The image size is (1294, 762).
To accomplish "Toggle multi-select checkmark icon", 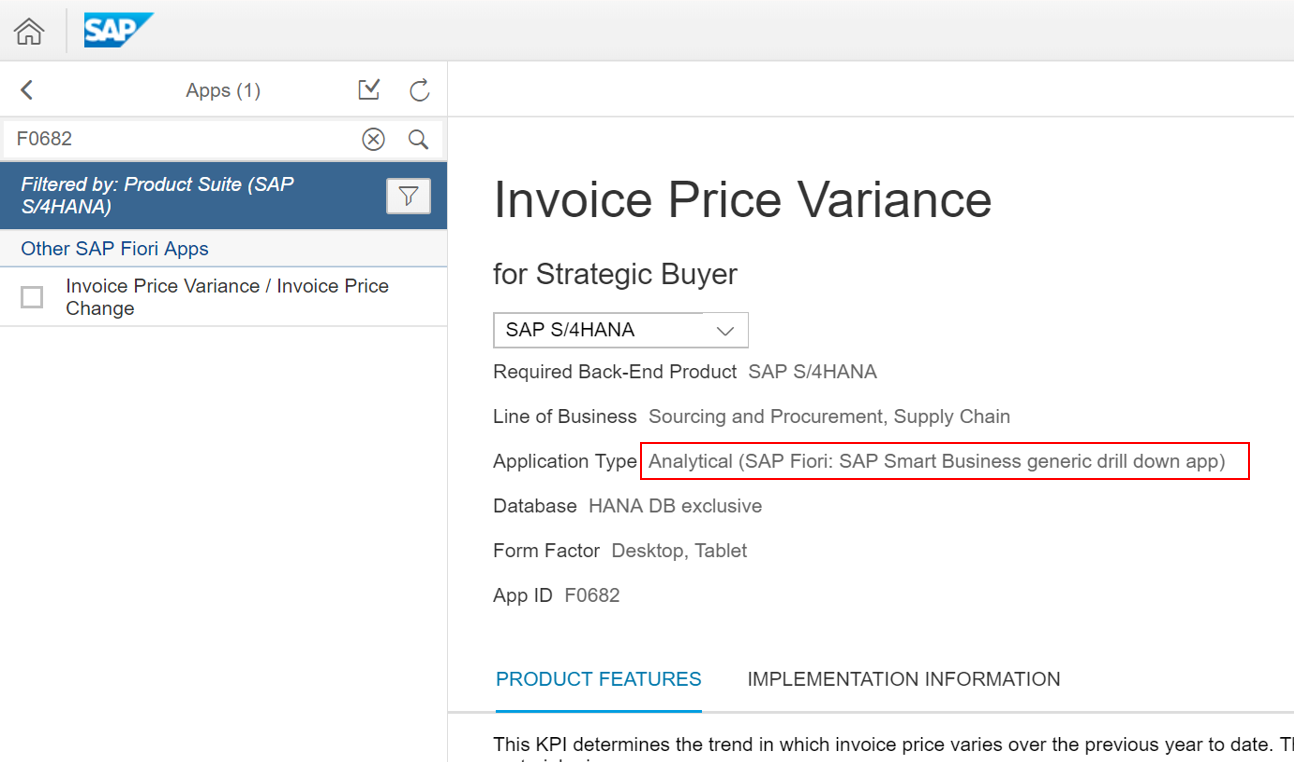I will (369, 90).
